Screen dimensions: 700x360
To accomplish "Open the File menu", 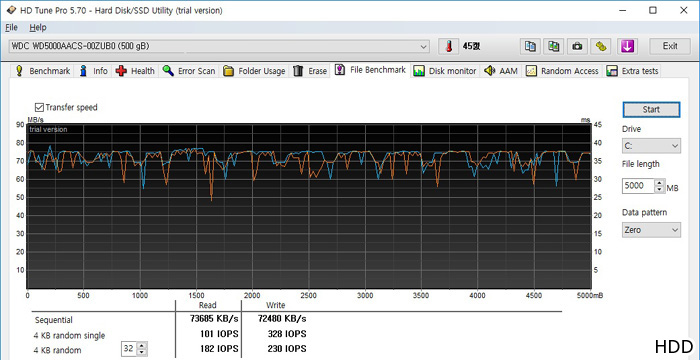I will tap(11, 27).
